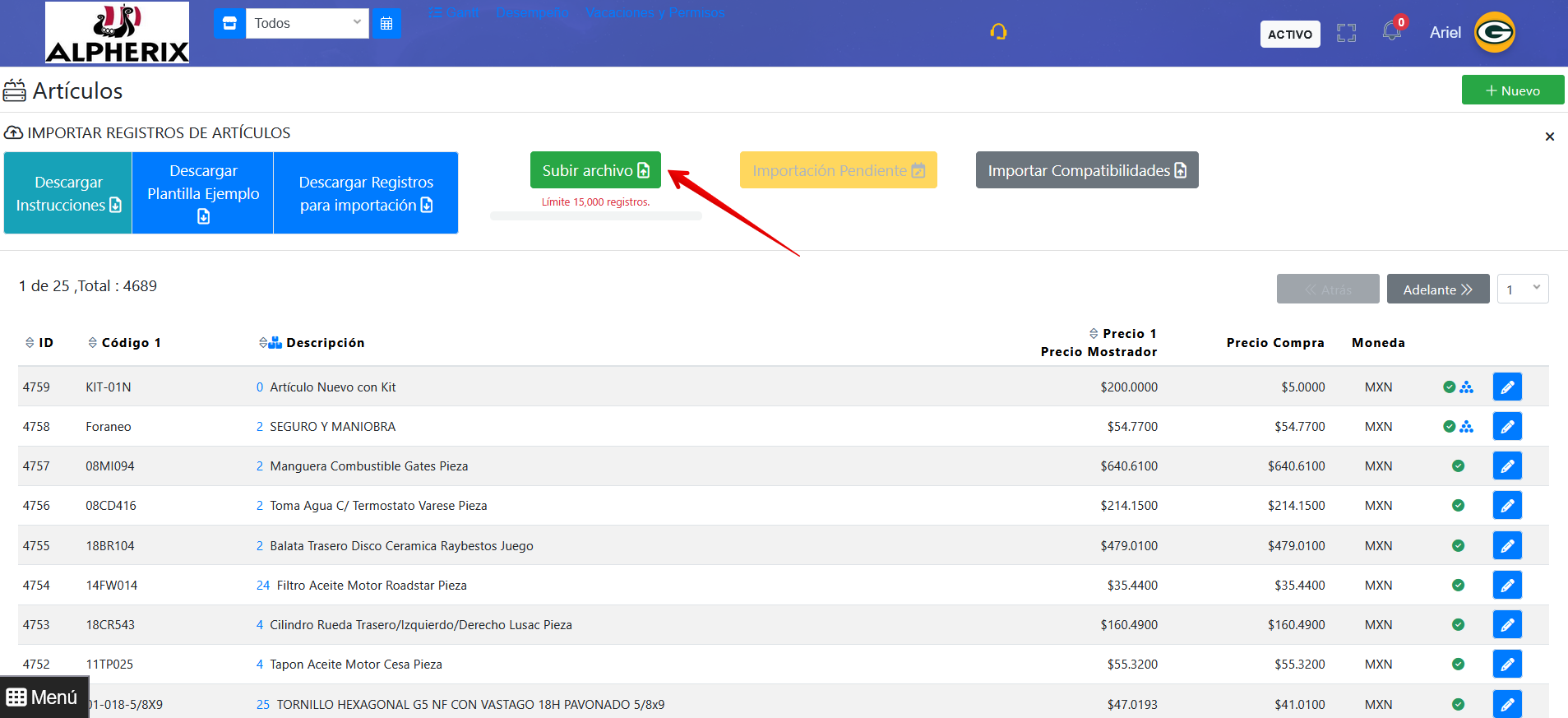
Task: Click the store icon beside Todos dropdown
Action: click(229, 23)
